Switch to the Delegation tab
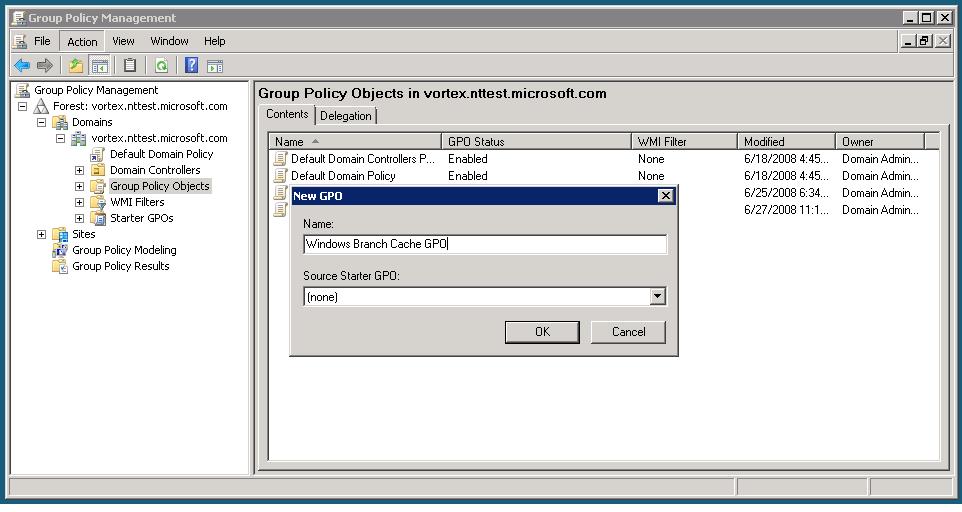Screen dimensions: 962x512 coord(346,116)
